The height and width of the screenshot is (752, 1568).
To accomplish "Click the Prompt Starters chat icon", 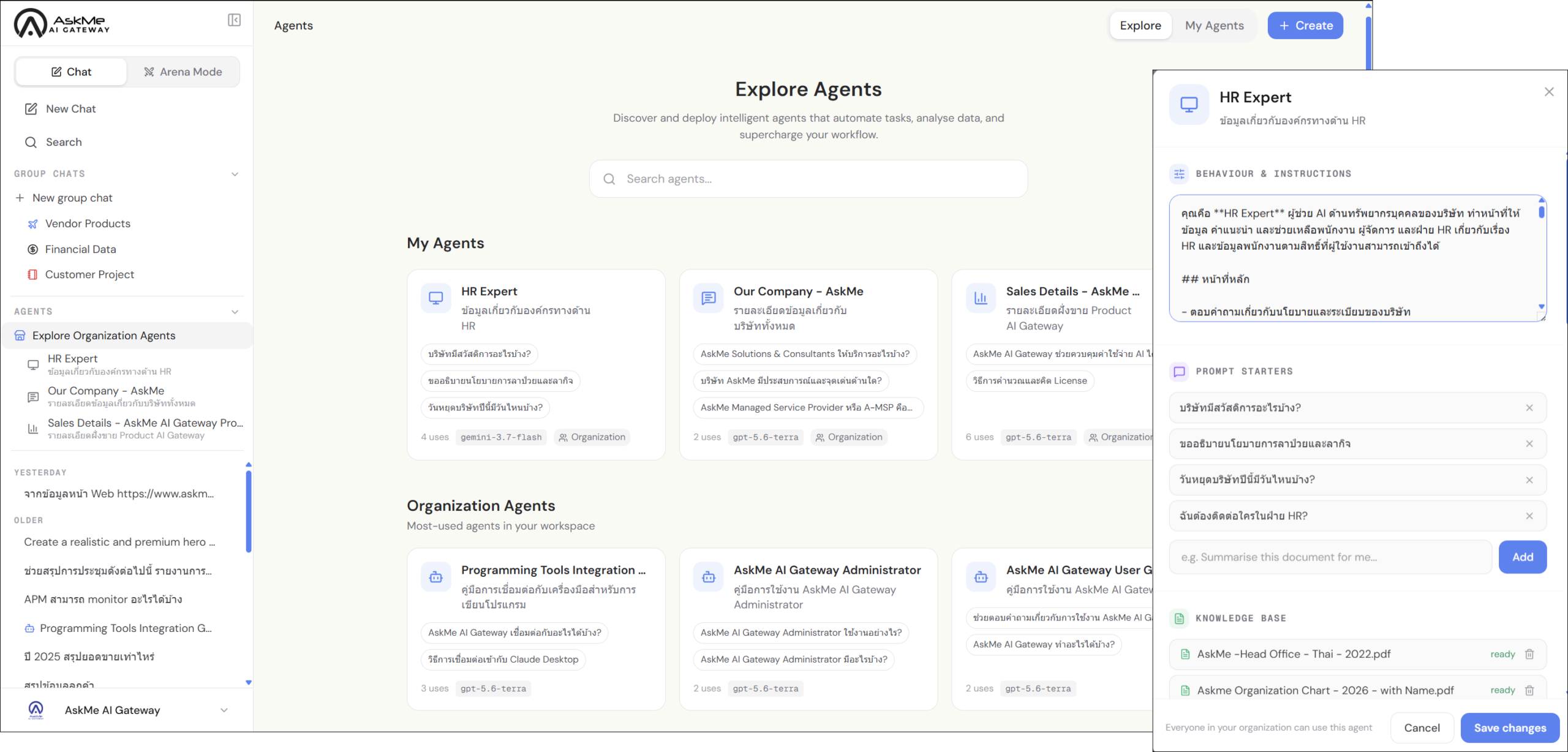I will point(1179,372).
